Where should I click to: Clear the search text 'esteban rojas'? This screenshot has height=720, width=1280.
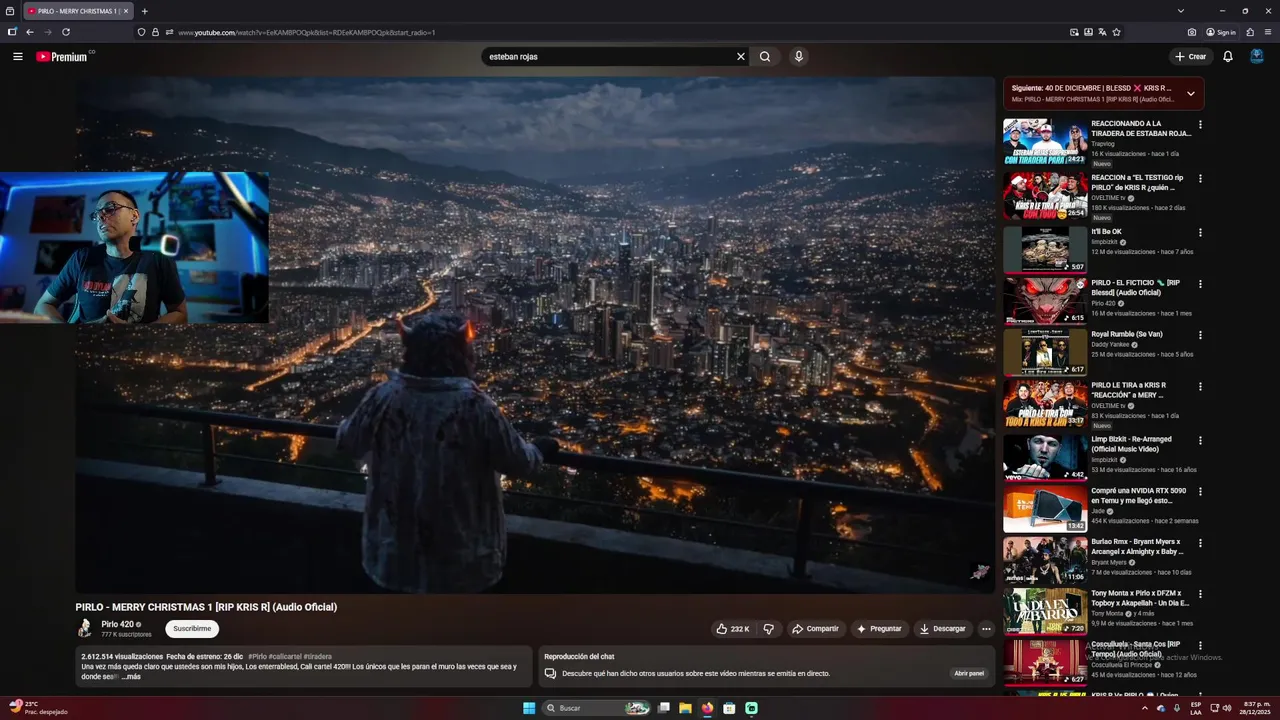tap(741, 57)
